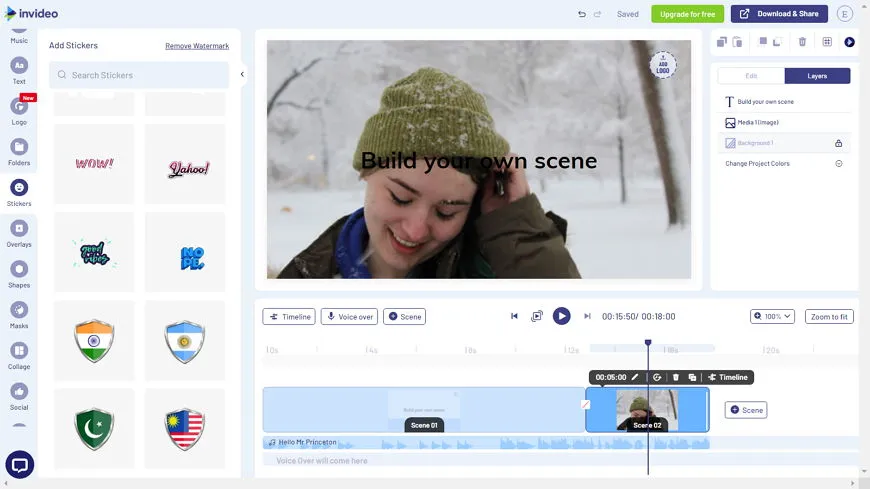
Task: Select the Layers tab
Action: point(817,76)
